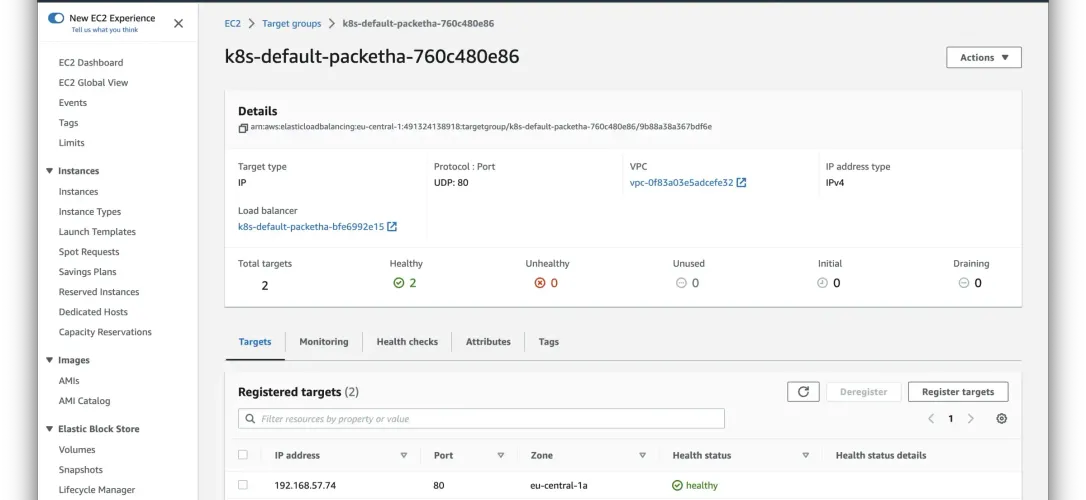The height and width of the screenshot is (500, 1086).
Task: Switch to the Targets tab
Action: point(255,341)
